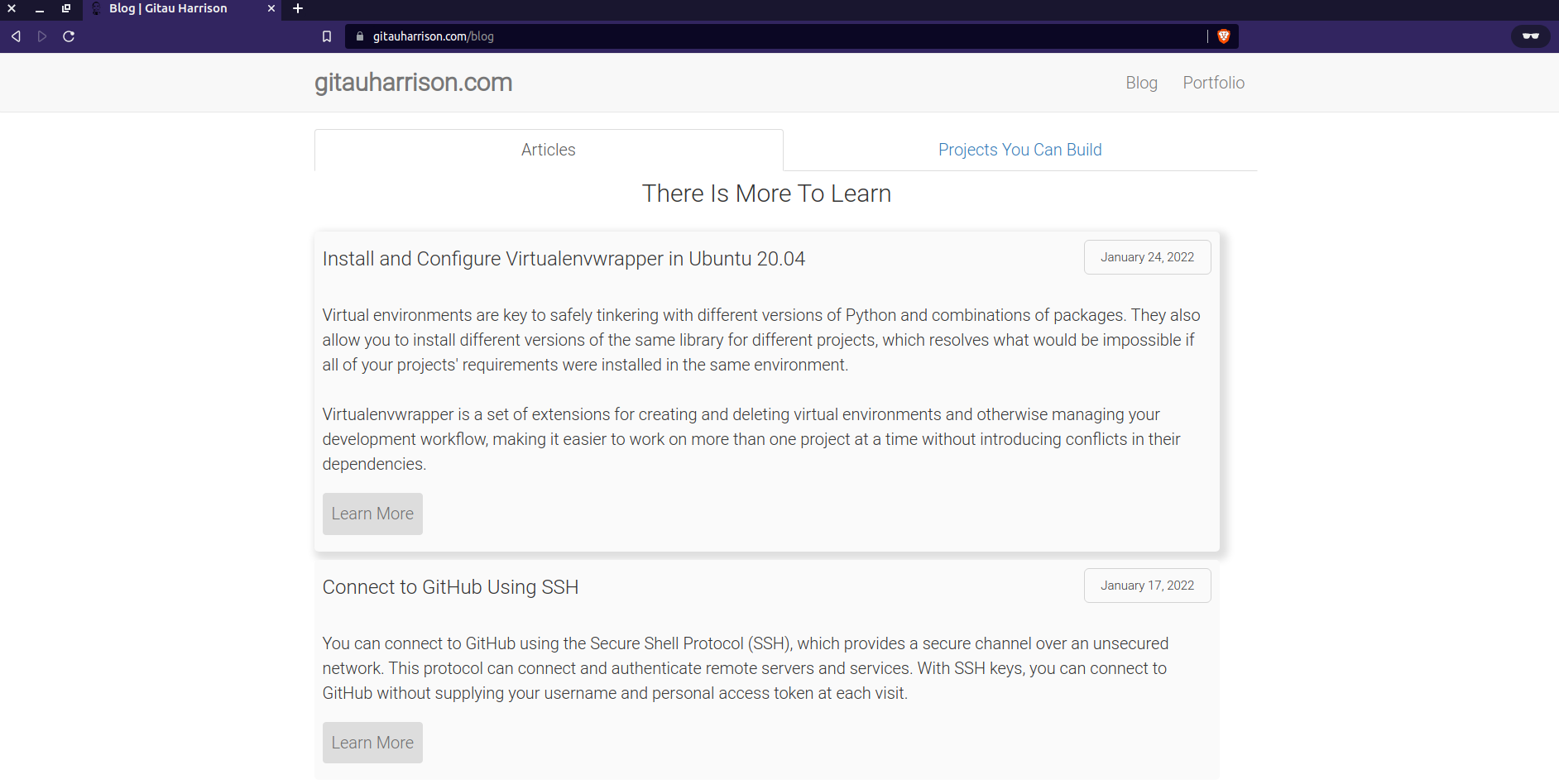View site security via the padlock icon
This screenshot has width=1559, height=784.
[360, 36]
